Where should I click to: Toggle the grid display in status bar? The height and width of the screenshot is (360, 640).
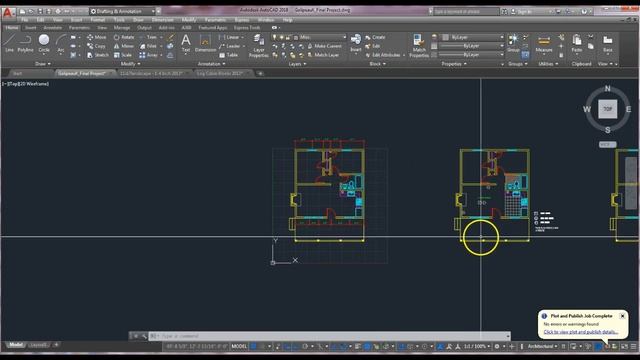pyautogui.click(x=253, y=347)
